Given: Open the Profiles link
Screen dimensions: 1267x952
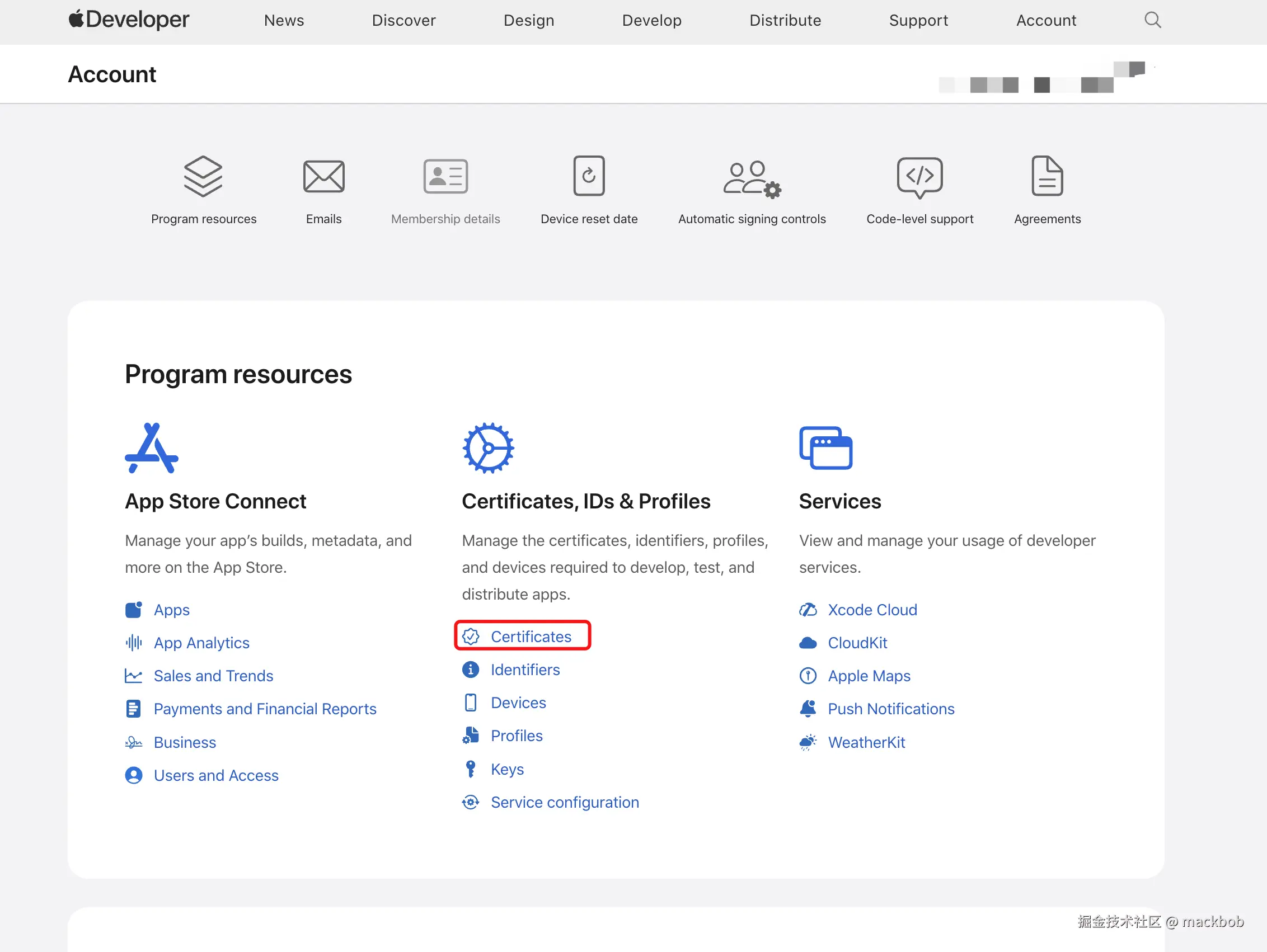Looking at the screenshot, I should tap(517, 736).
